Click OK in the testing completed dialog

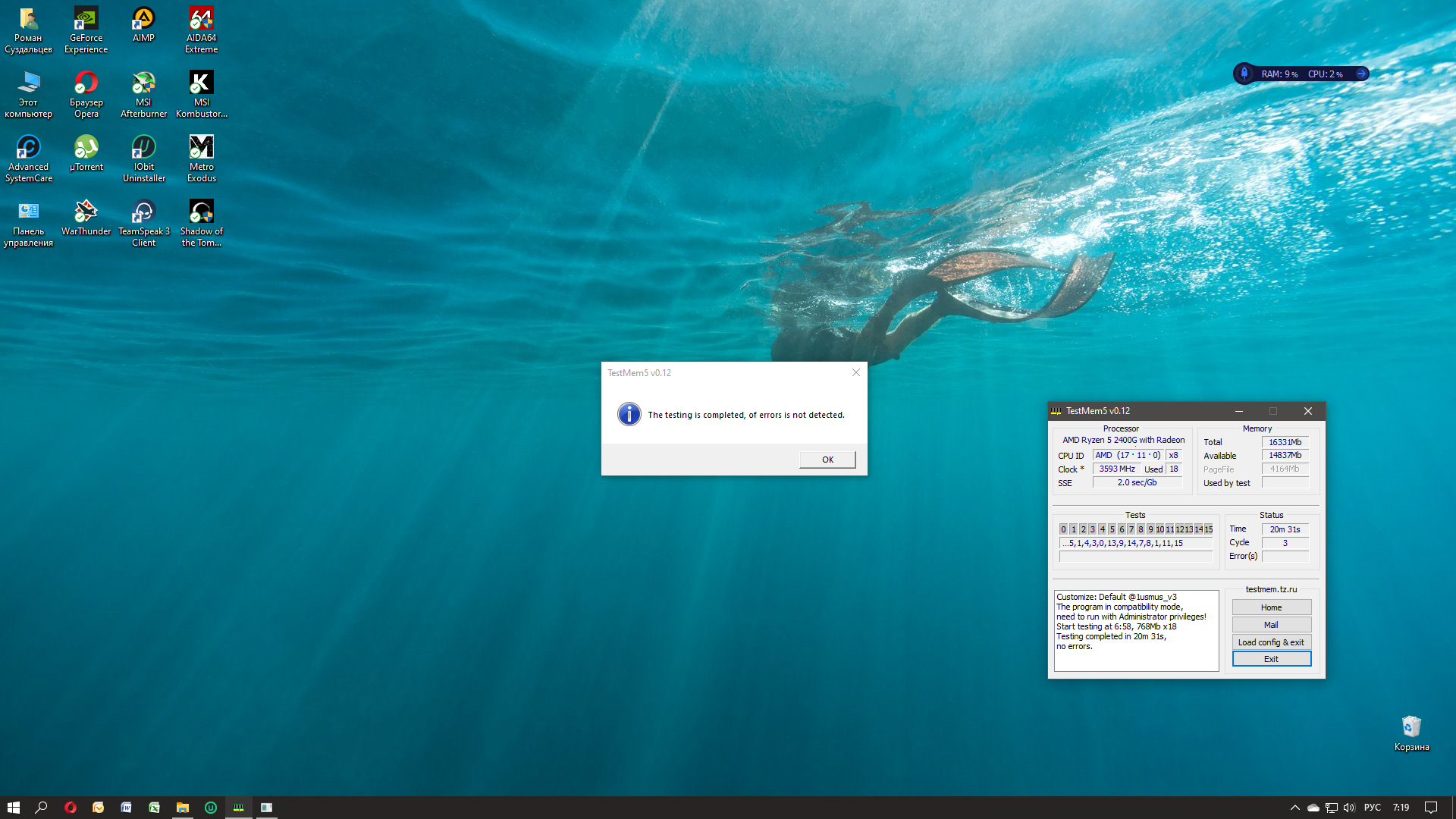827,460
